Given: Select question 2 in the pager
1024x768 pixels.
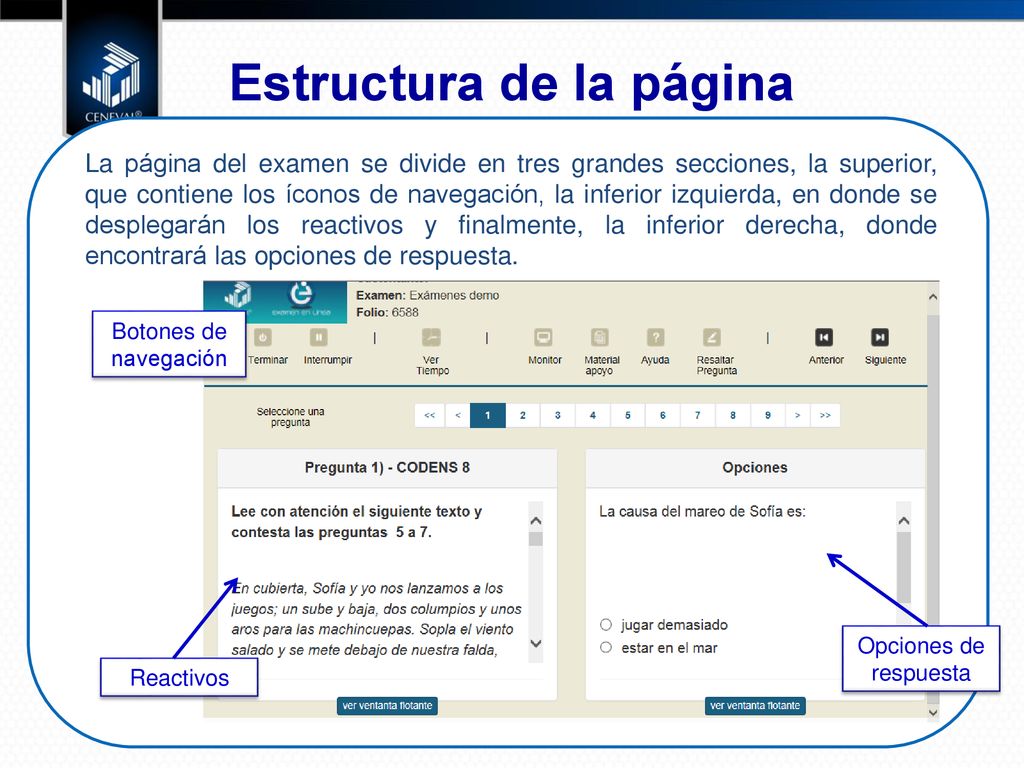Looking at the screenshot, I should pyautogui.click(x=523, y=415).
